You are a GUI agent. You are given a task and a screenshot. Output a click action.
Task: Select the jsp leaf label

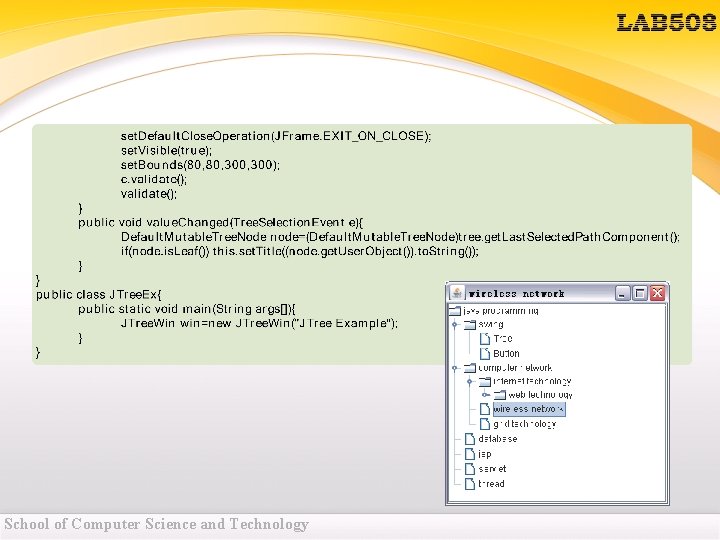[485, 454]
